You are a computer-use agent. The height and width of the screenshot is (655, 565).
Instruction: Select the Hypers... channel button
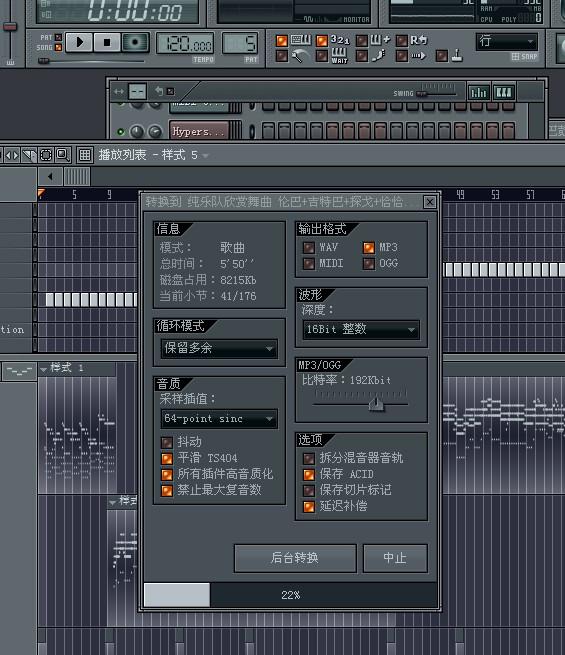(199, 132)
